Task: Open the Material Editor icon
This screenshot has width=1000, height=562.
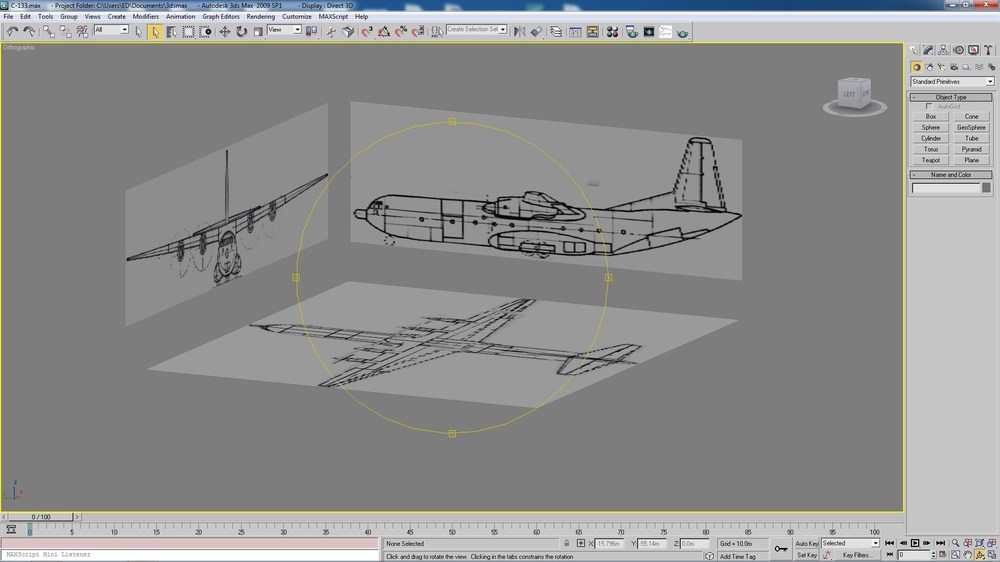Action: [612, 31]
